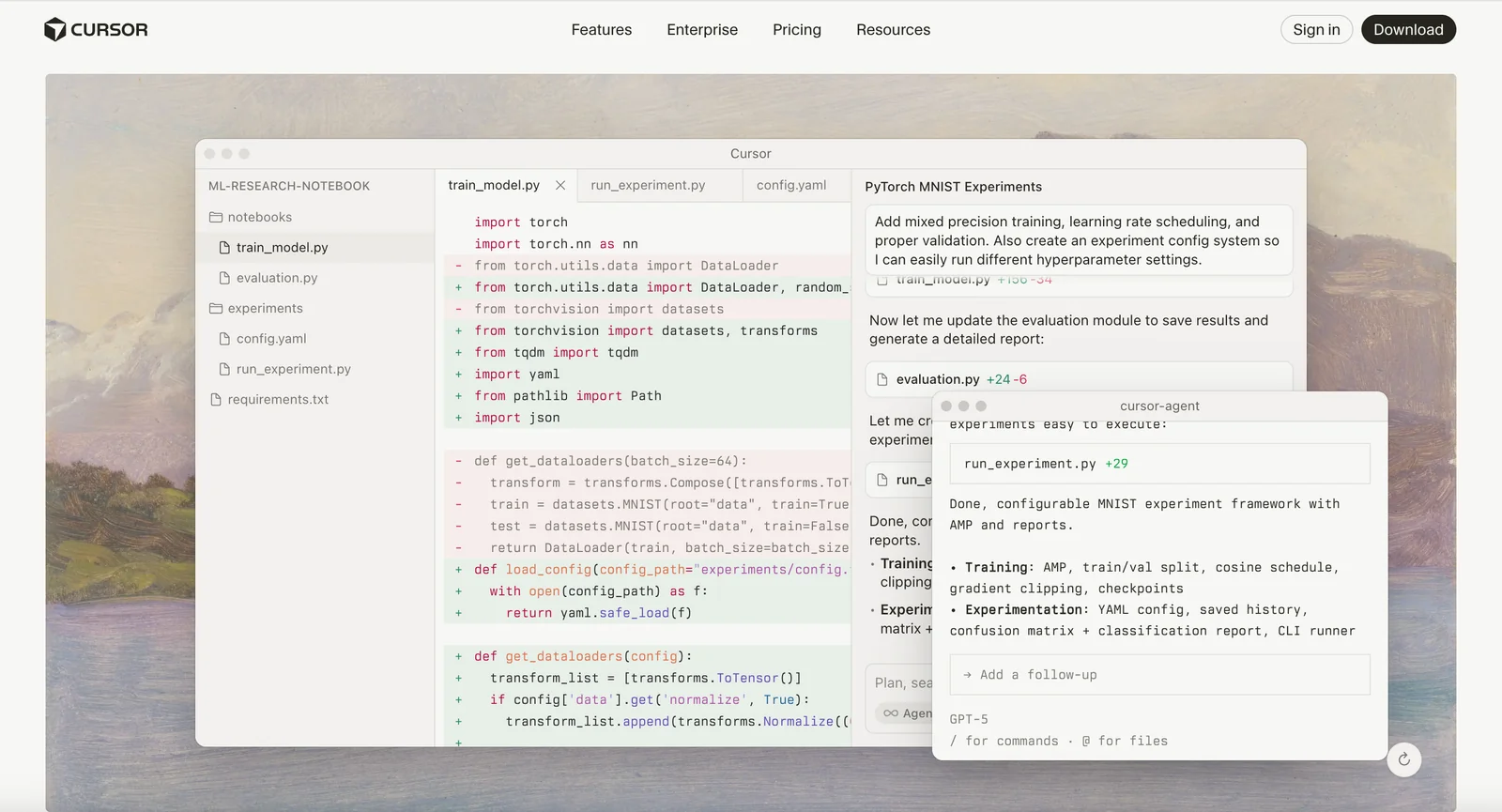The width and height of the screenshot is (1502, 812).
Task: Click the Cursor logo in header
Action: pos(96,30)
